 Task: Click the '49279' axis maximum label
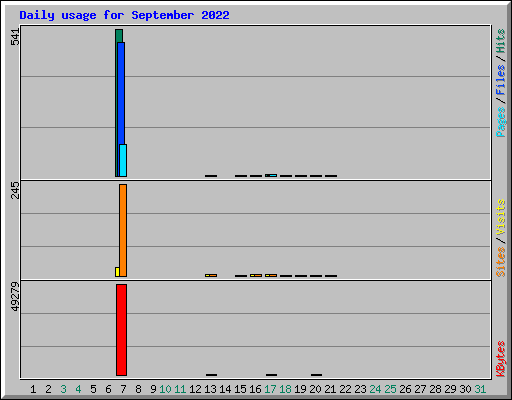tap(15, 297)
